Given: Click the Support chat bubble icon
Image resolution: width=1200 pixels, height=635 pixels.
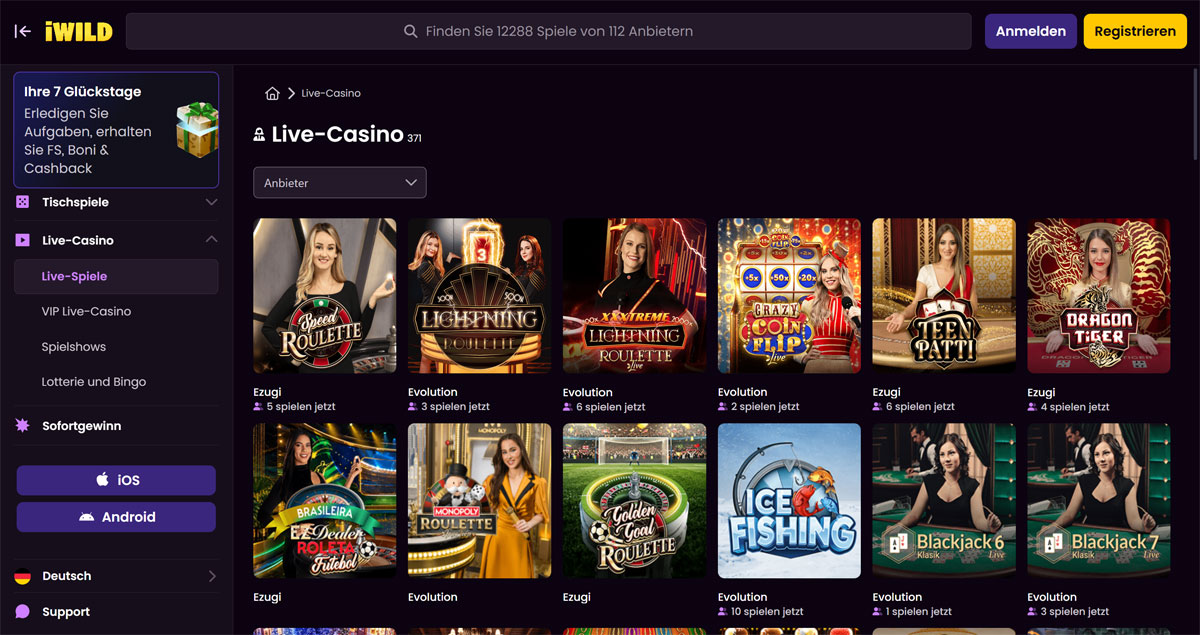Looking at the screenshot, I should (22, 612).
